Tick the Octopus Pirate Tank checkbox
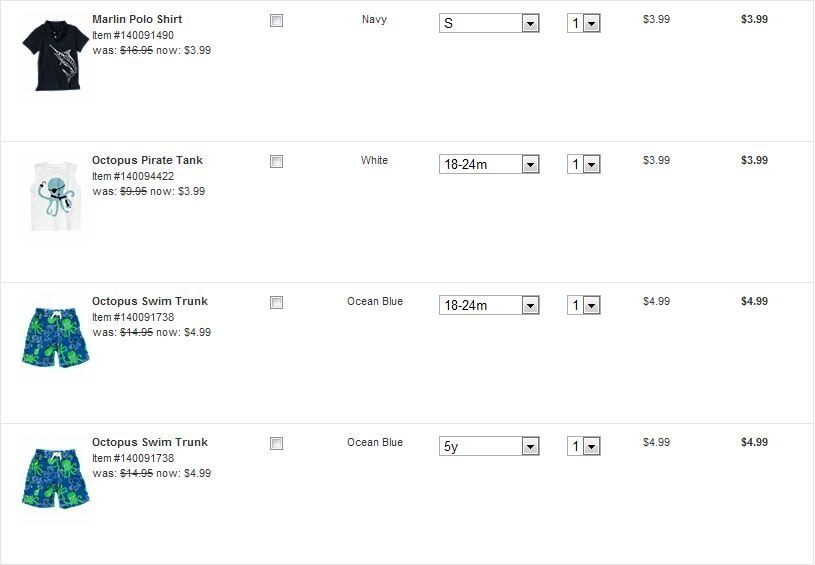 277,162
